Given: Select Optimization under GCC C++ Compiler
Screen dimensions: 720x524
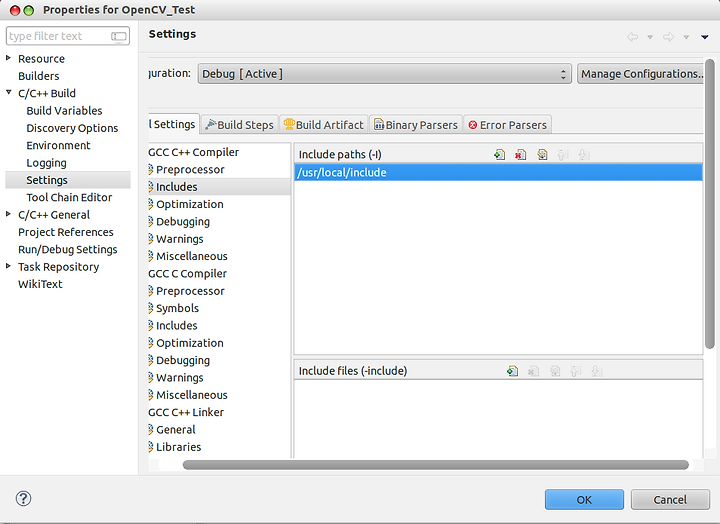Looking at the screenshot, I should 190,204.
